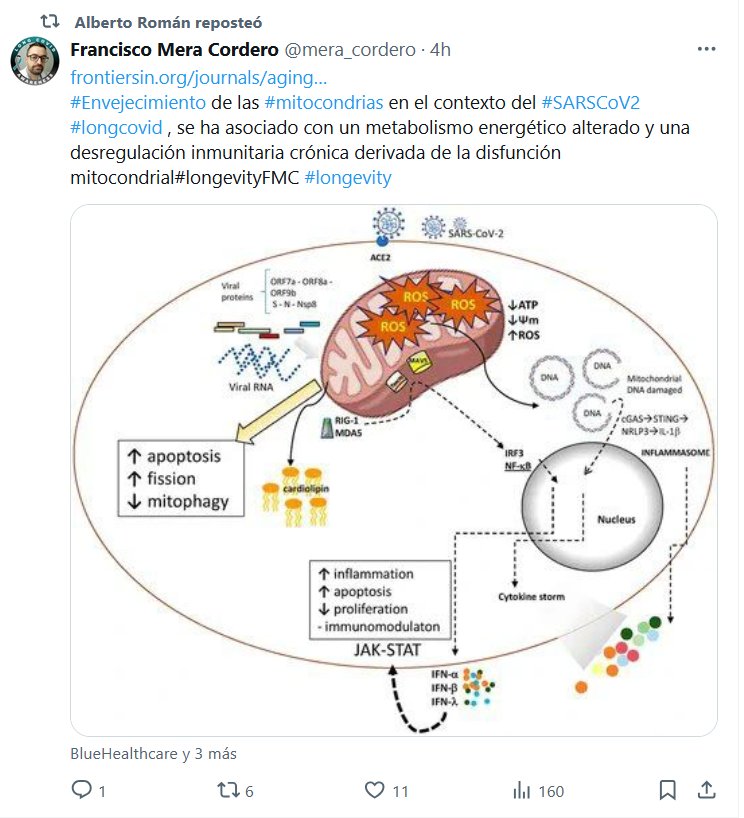Click the 4h post timestamp

[x=440, y=50]
